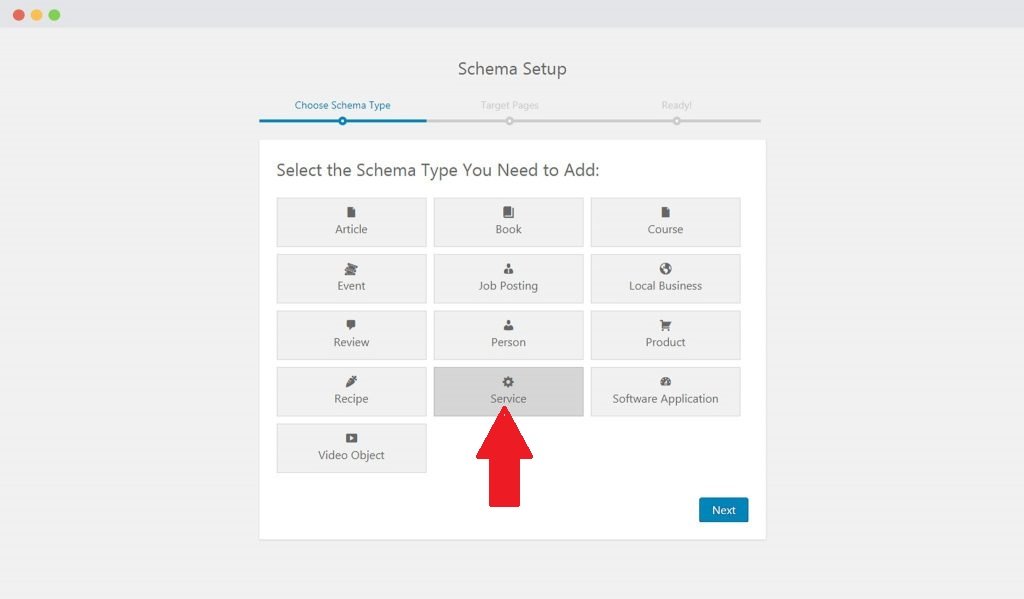The image size is (1024, 599).
Task: Click the Service gear icon
Action: click(x=508, y=382)
